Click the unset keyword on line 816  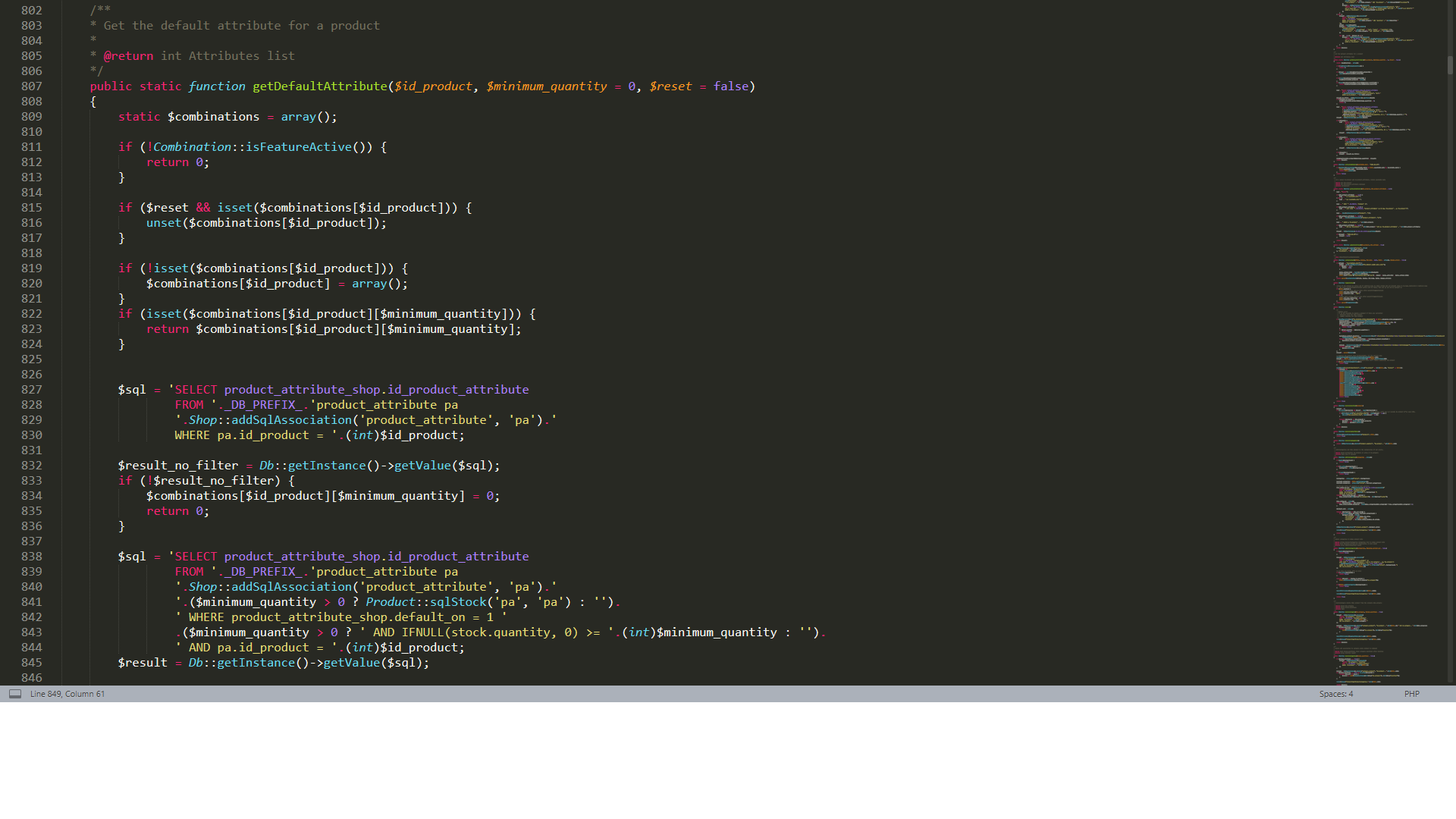coord(164,223)
